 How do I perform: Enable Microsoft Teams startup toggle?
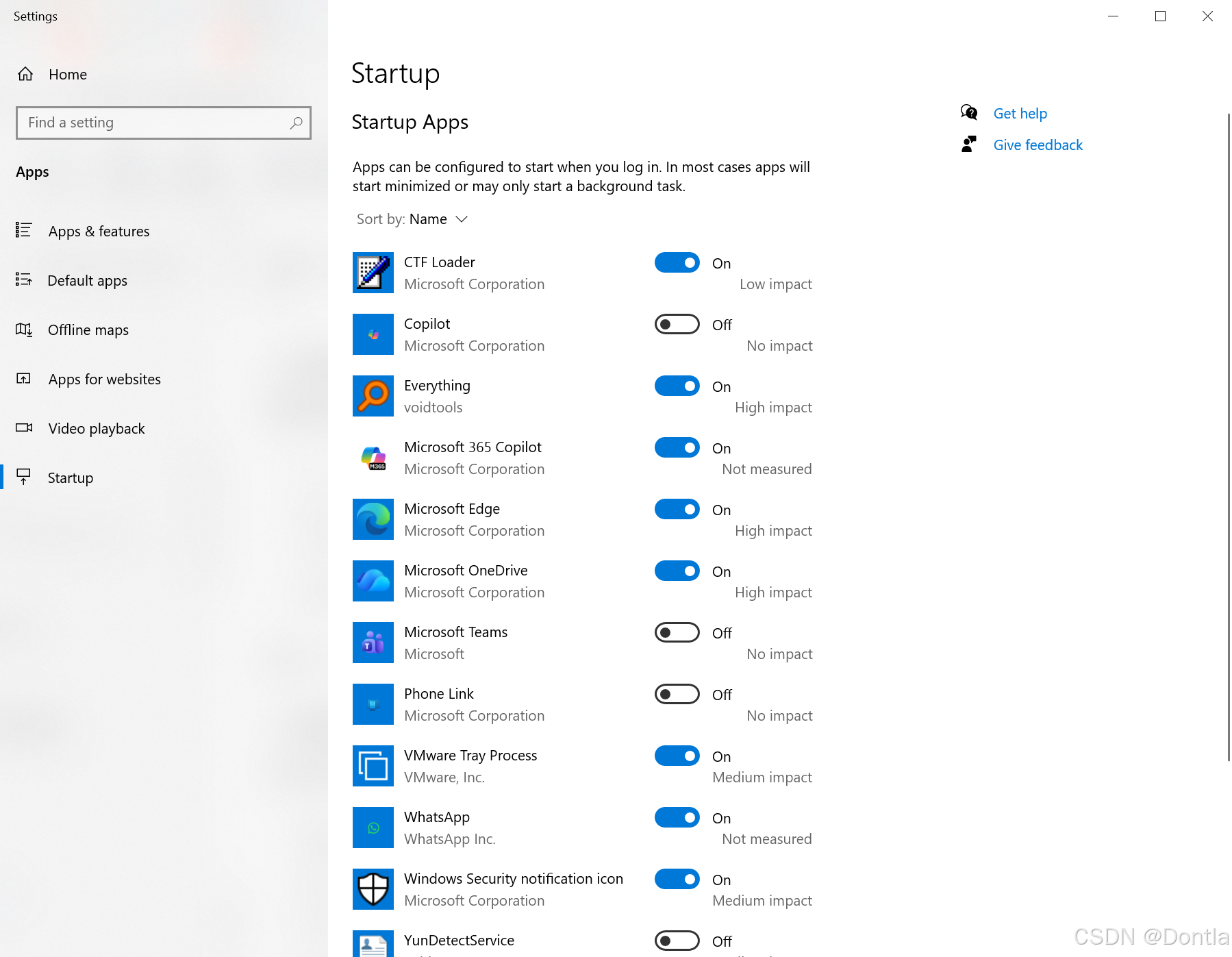point(677,632)
